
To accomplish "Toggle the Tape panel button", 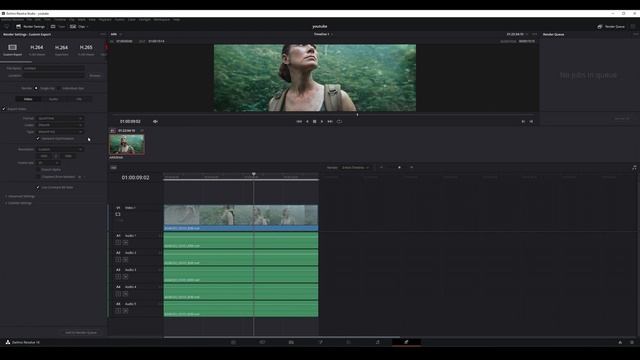I will pos(58,27).
